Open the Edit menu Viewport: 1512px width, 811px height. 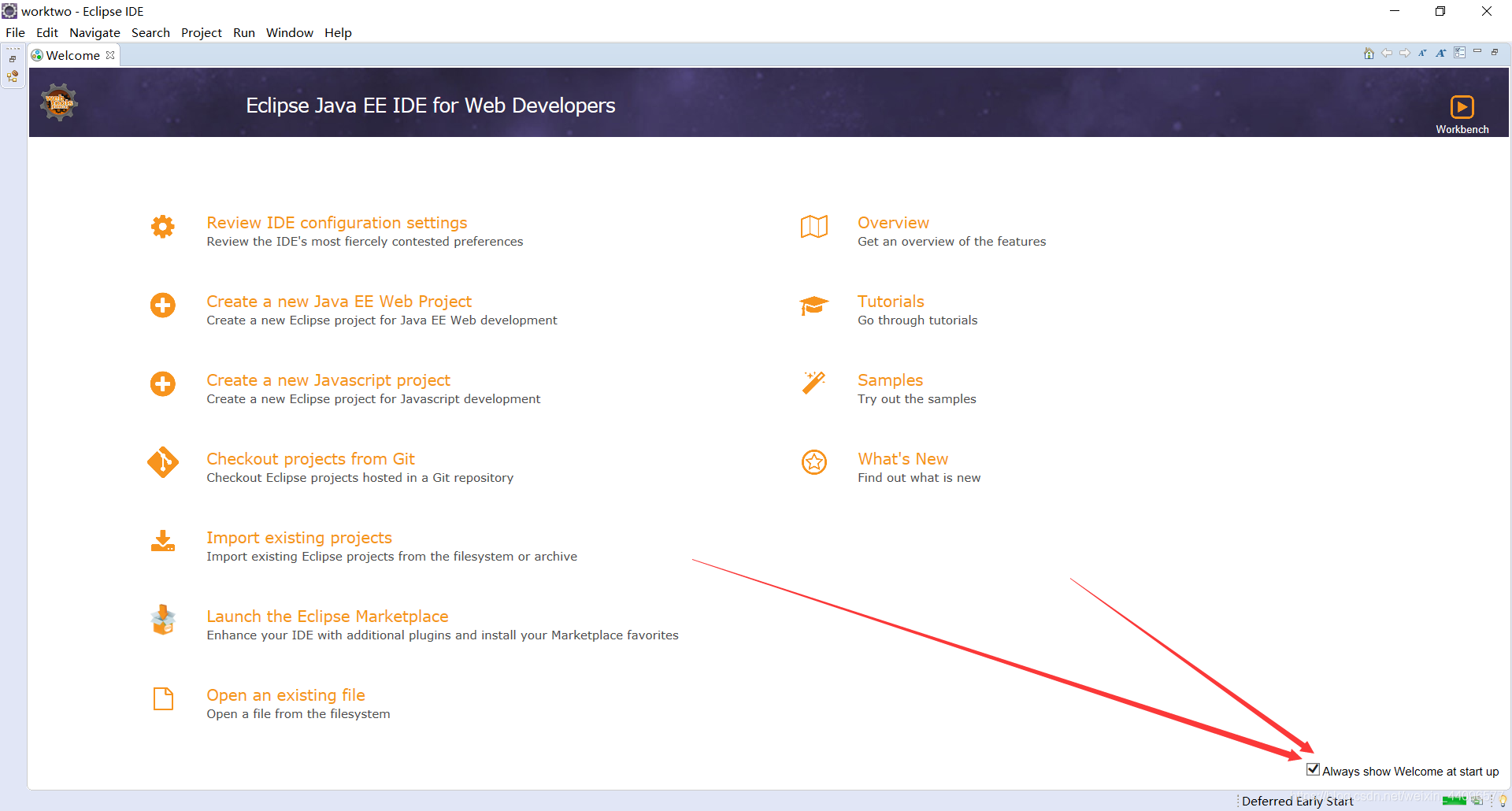point(47,32)
